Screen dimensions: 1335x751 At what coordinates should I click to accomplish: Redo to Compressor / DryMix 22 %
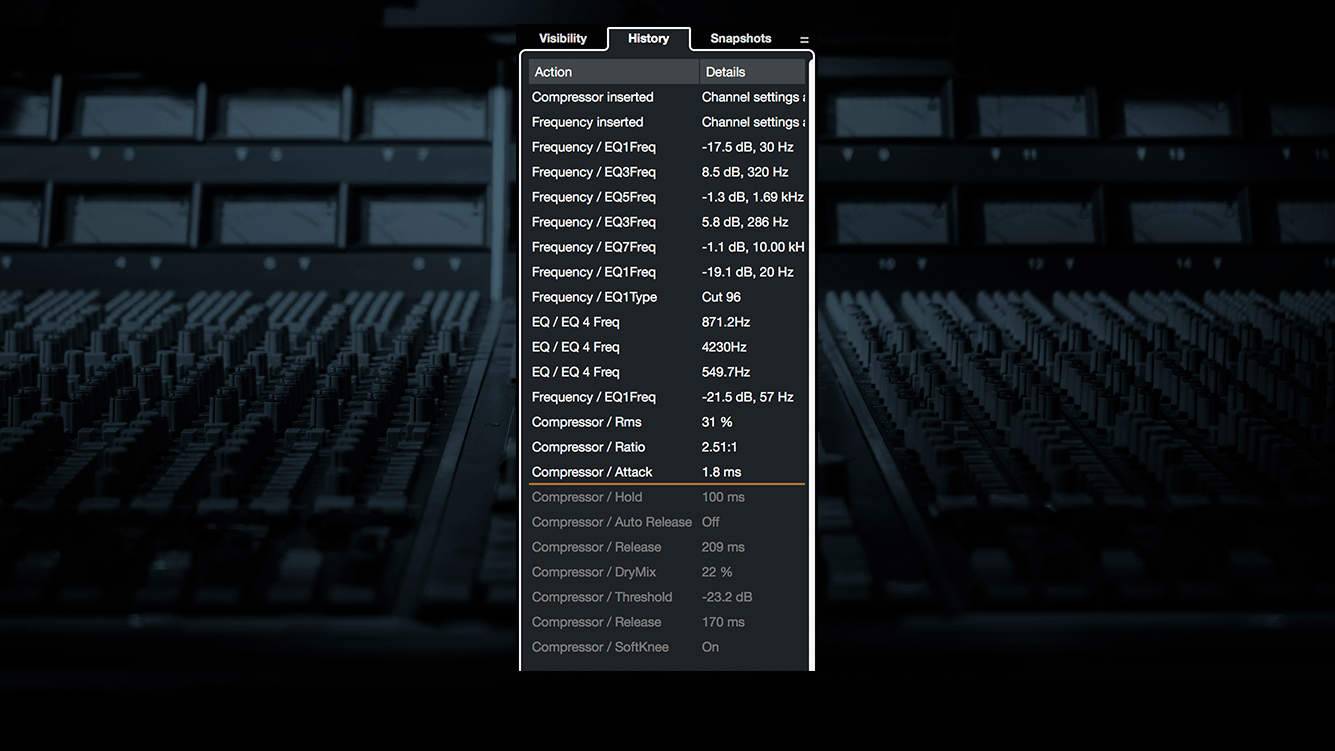[667, 572]
